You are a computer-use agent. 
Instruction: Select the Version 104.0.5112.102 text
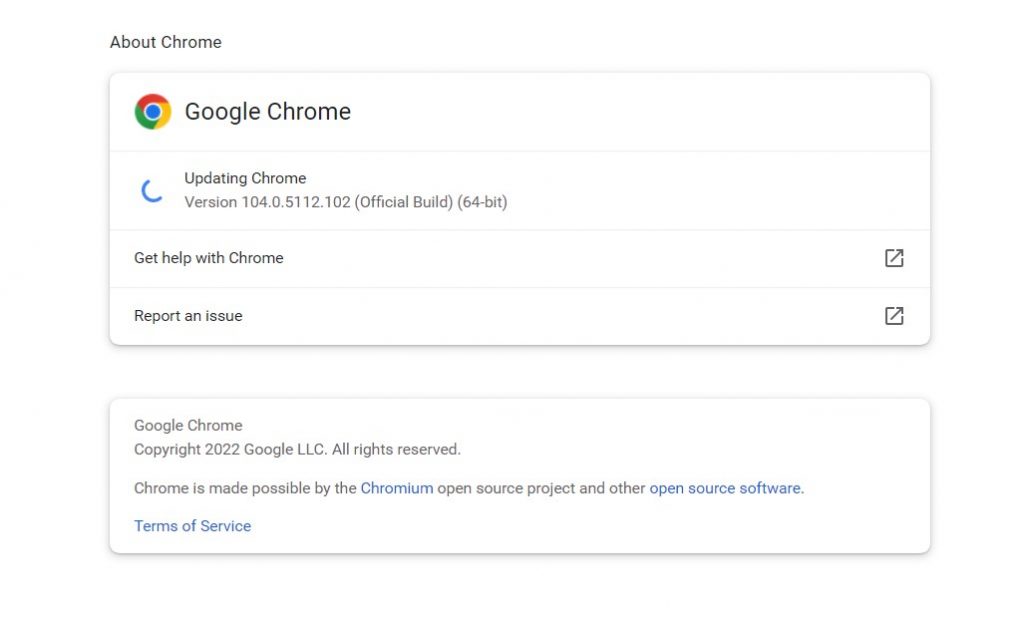[345, 202]
